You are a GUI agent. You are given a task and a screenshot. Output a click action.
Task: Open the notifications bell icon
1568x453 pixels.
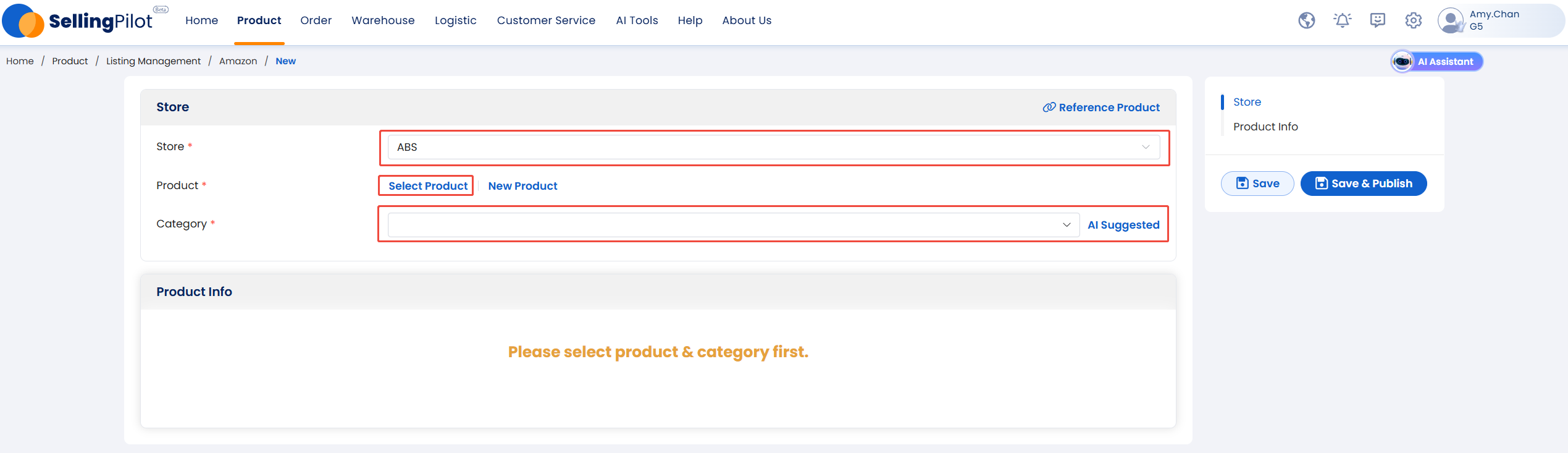(x=1342, y=20)
